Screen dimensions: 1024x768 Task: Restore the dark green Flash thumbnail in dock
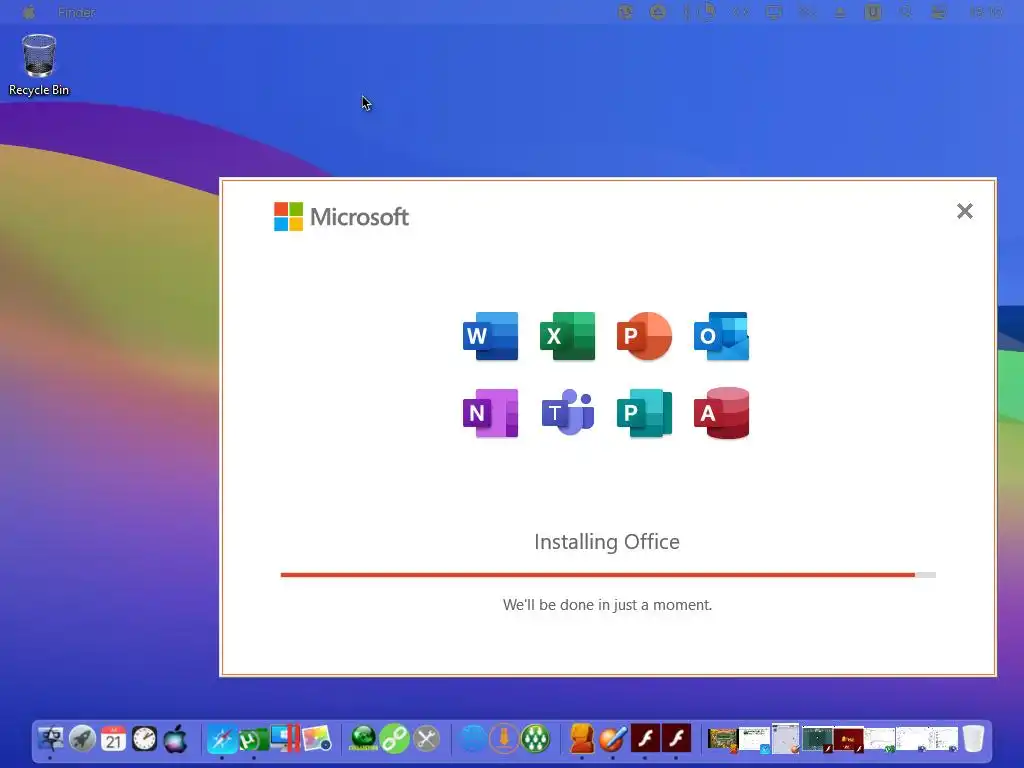click(x=817, y=740)
